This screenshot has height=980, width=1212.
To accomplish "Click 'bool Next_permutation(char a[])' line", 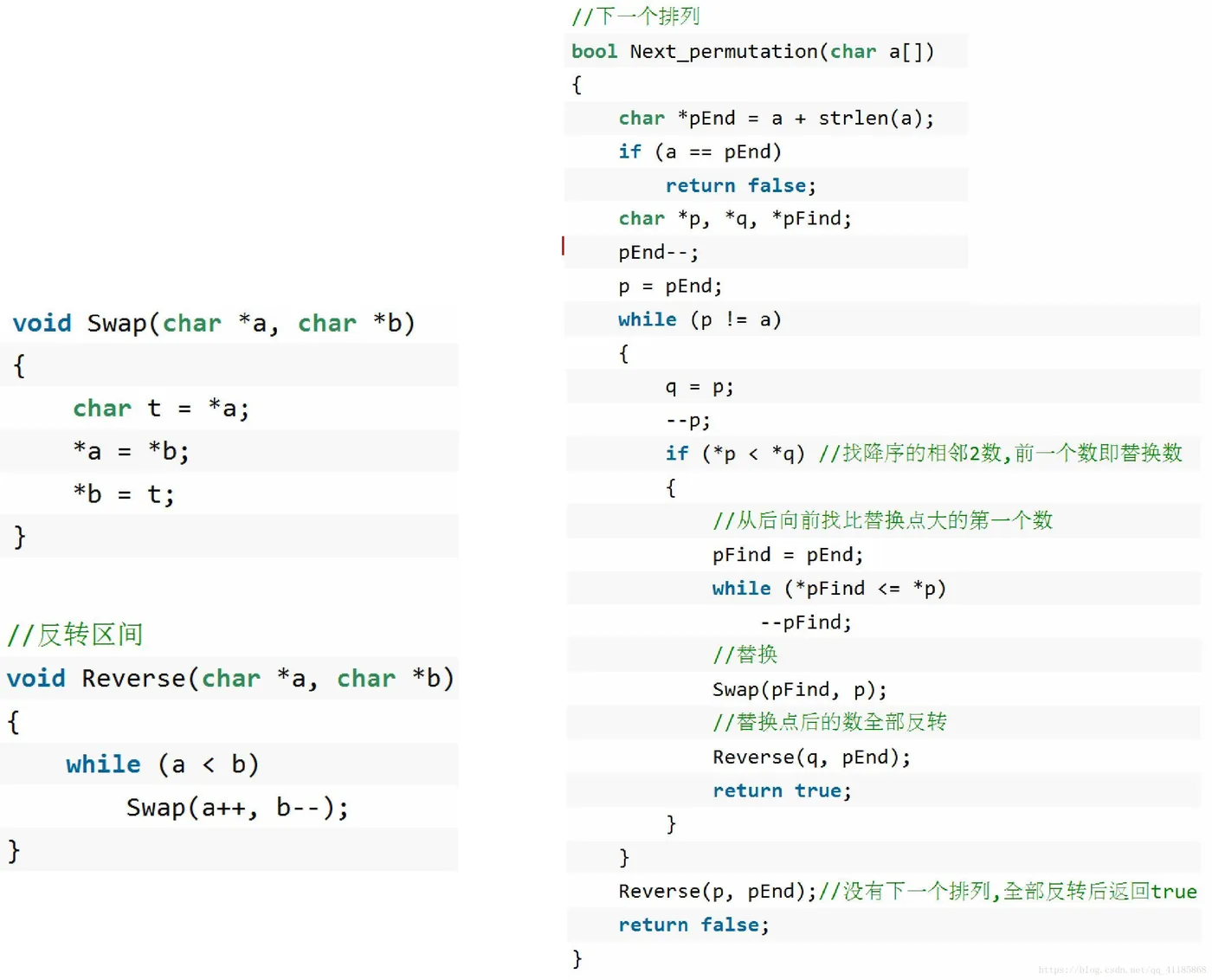I will pyautogui.click(x=752, y=51).
